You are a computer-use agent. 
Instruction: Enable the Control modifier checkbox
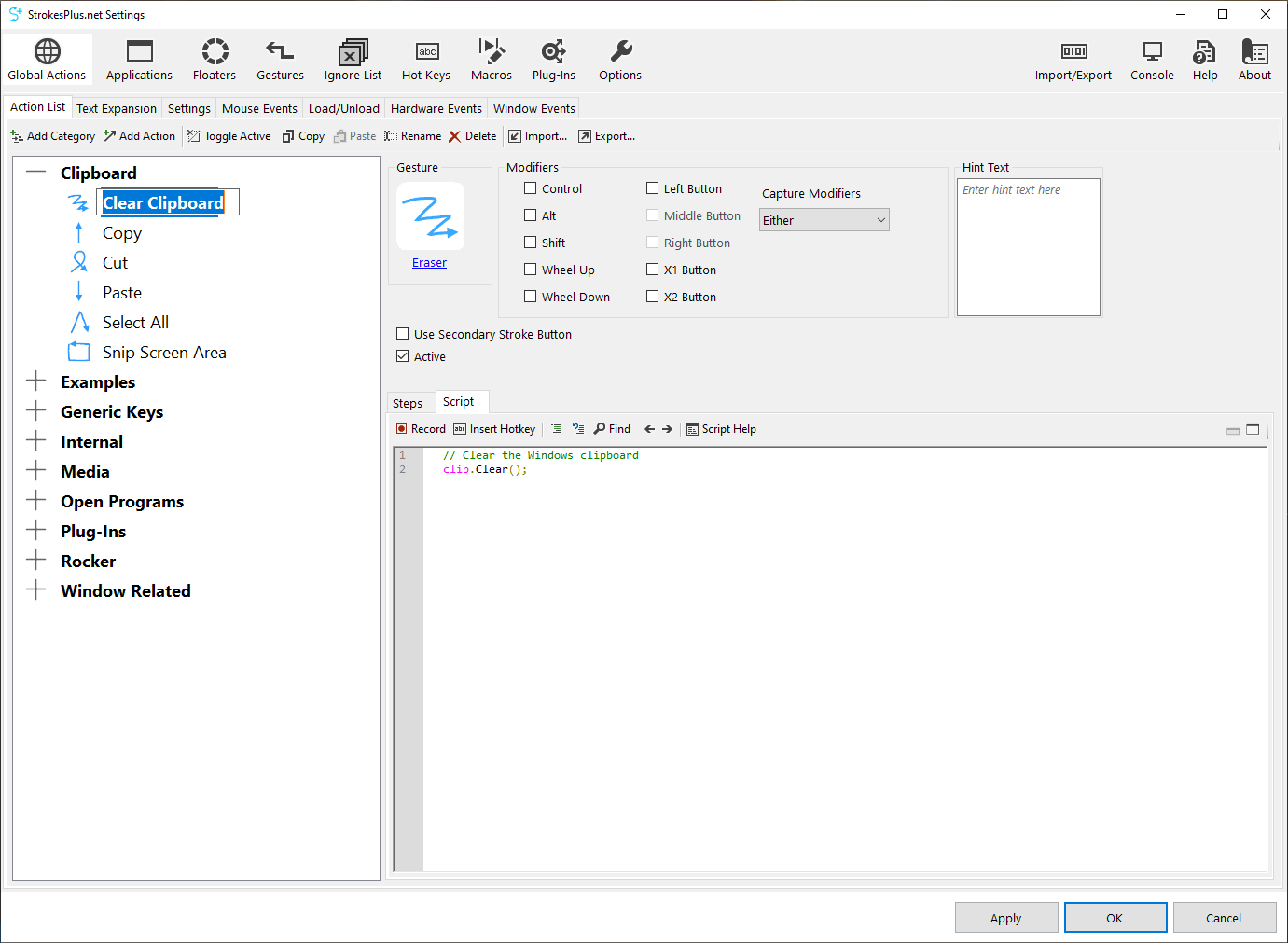pyautogui.click(x=530, y=188)
